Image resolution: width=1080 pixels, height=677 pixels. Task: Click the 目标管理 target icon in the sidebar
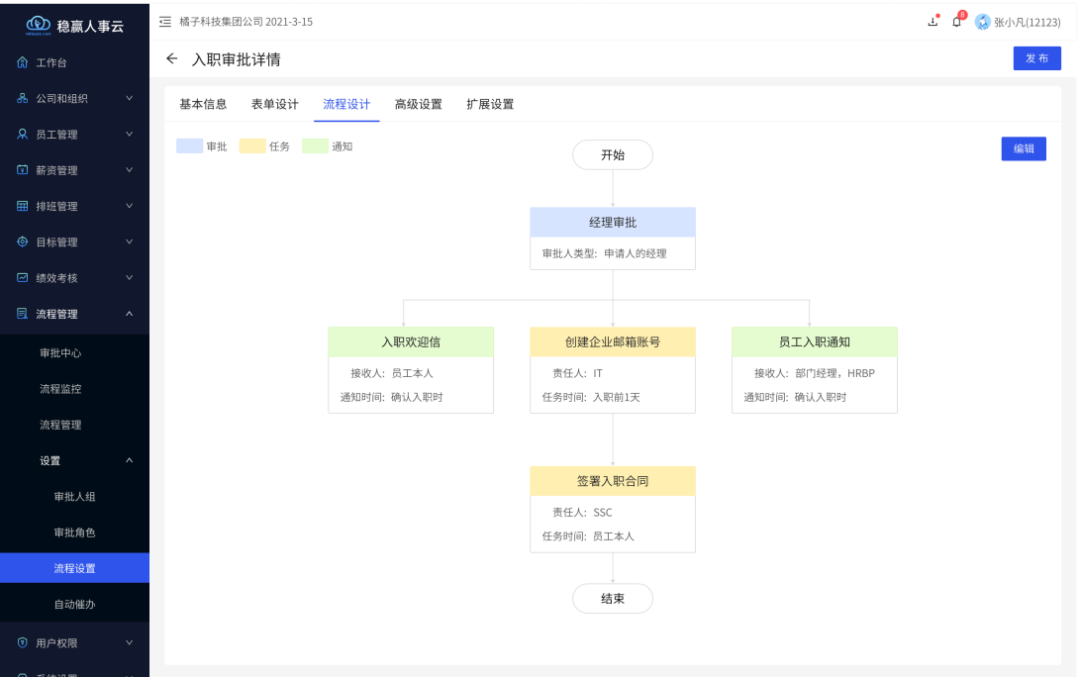22,242
